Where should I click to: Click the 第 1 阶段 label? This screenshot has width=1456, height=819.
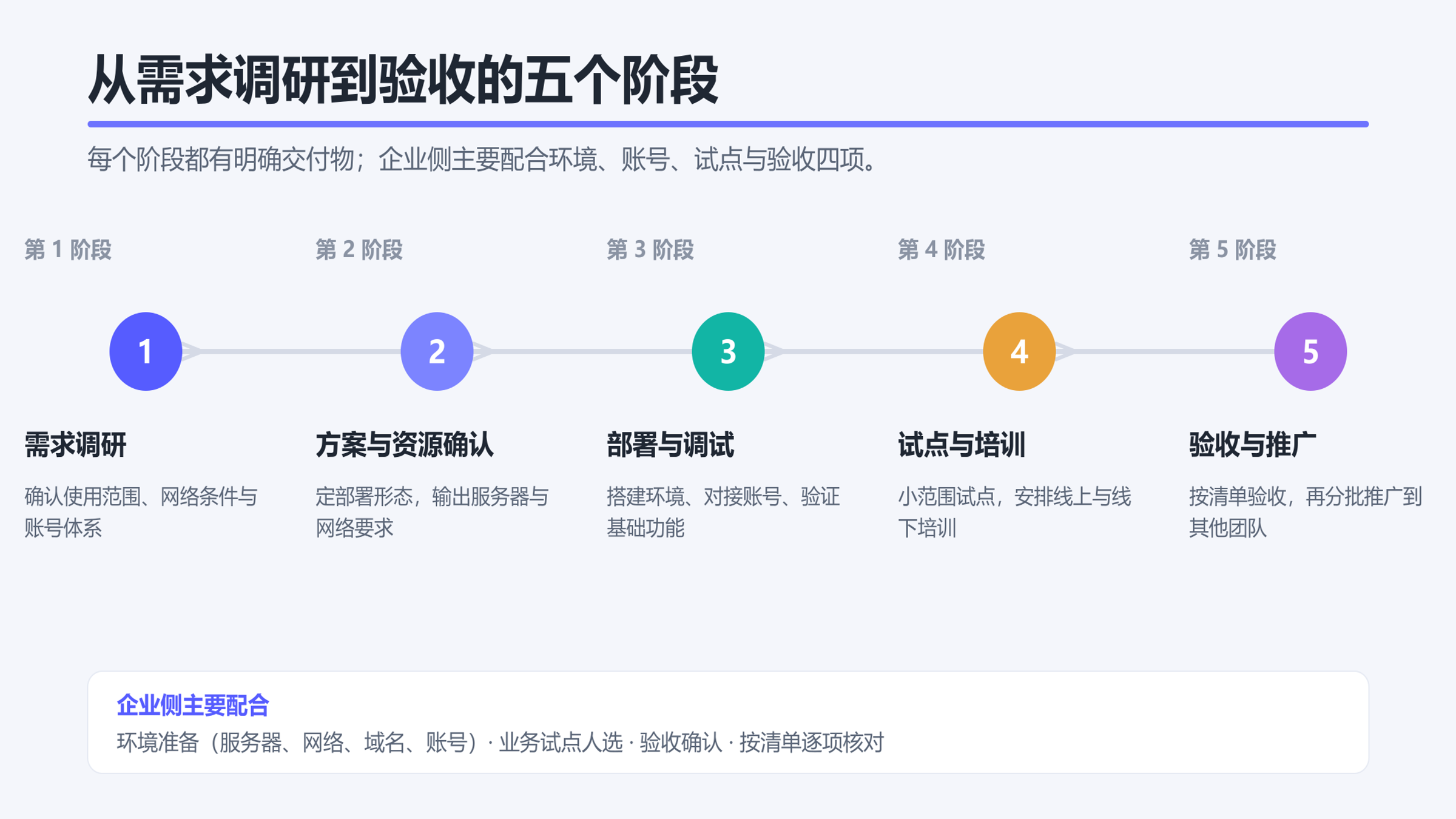pyautogui.click(x=68, y=249)
